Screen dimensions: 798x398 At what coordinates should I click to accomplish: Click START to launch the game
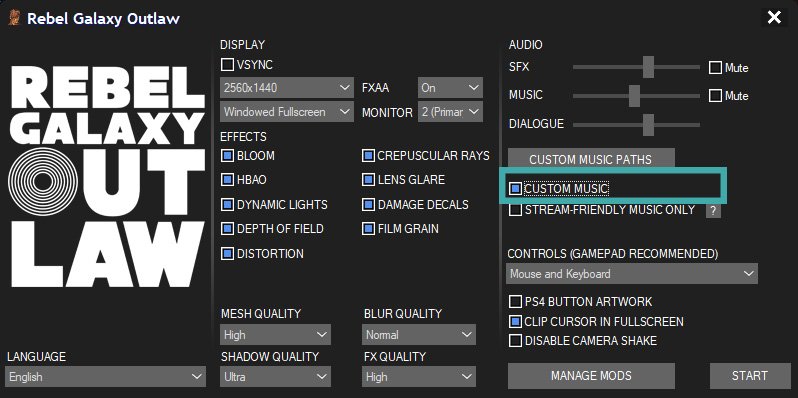[750, 376]
